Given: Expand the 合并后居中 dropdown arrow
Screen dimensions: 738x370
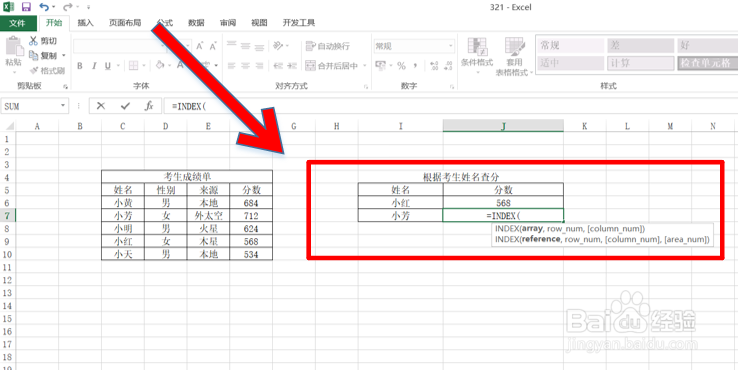Looking at the screenshot, I should click(x=364, y=66).
